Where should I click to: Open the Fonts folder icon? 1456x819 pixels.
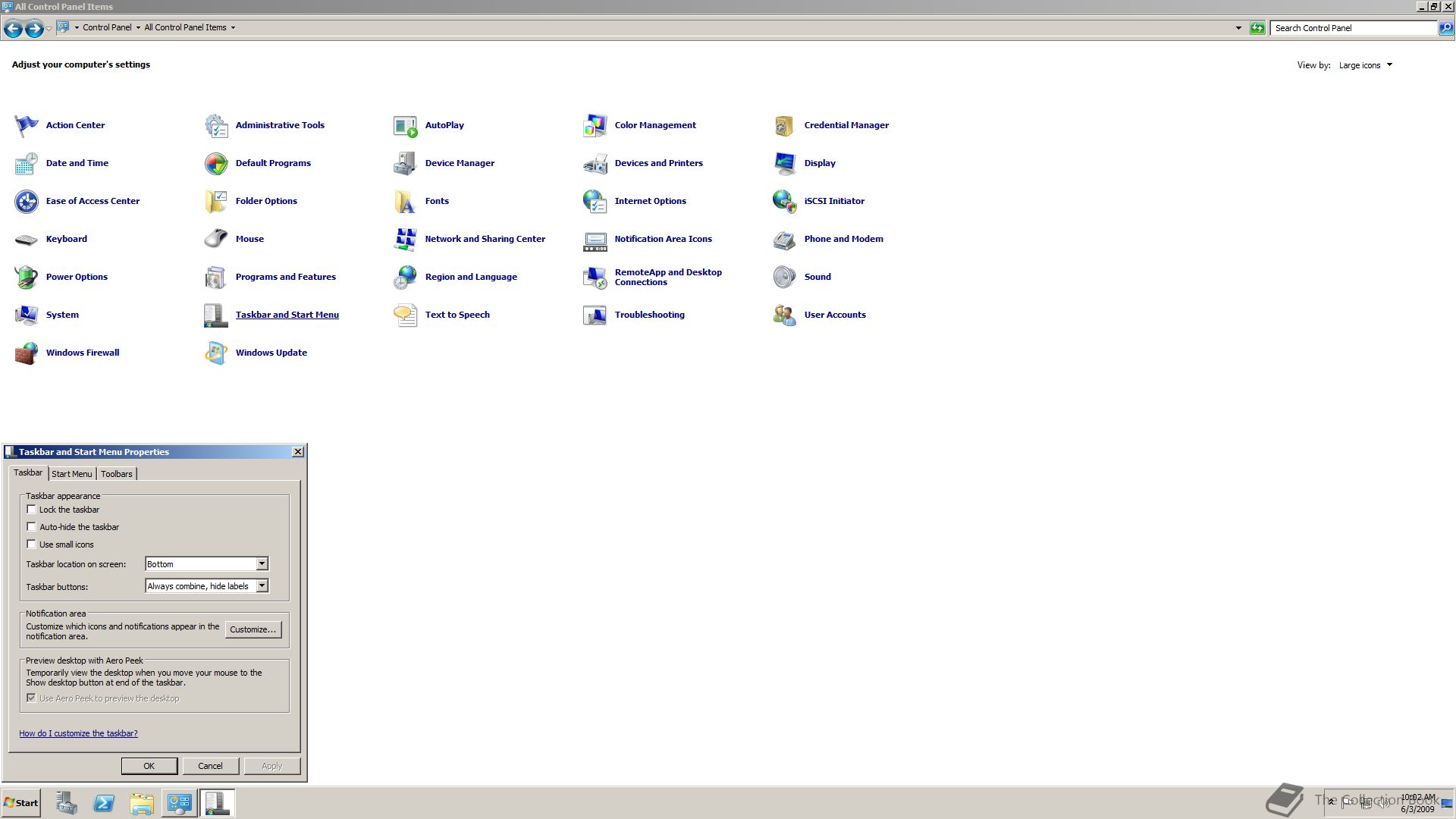(x=406, y=201)
